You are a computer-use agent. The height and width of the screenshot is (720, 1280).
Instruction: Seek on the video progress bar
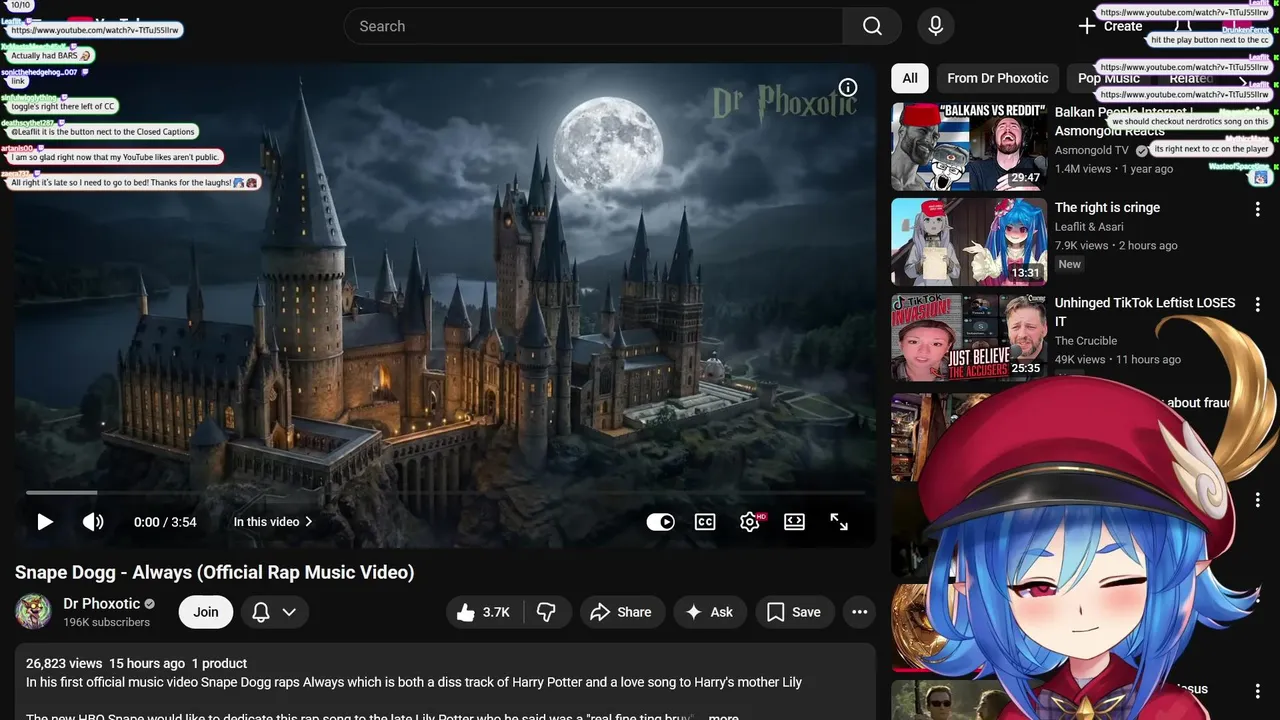pyautogui.click(x=445, y=492)
